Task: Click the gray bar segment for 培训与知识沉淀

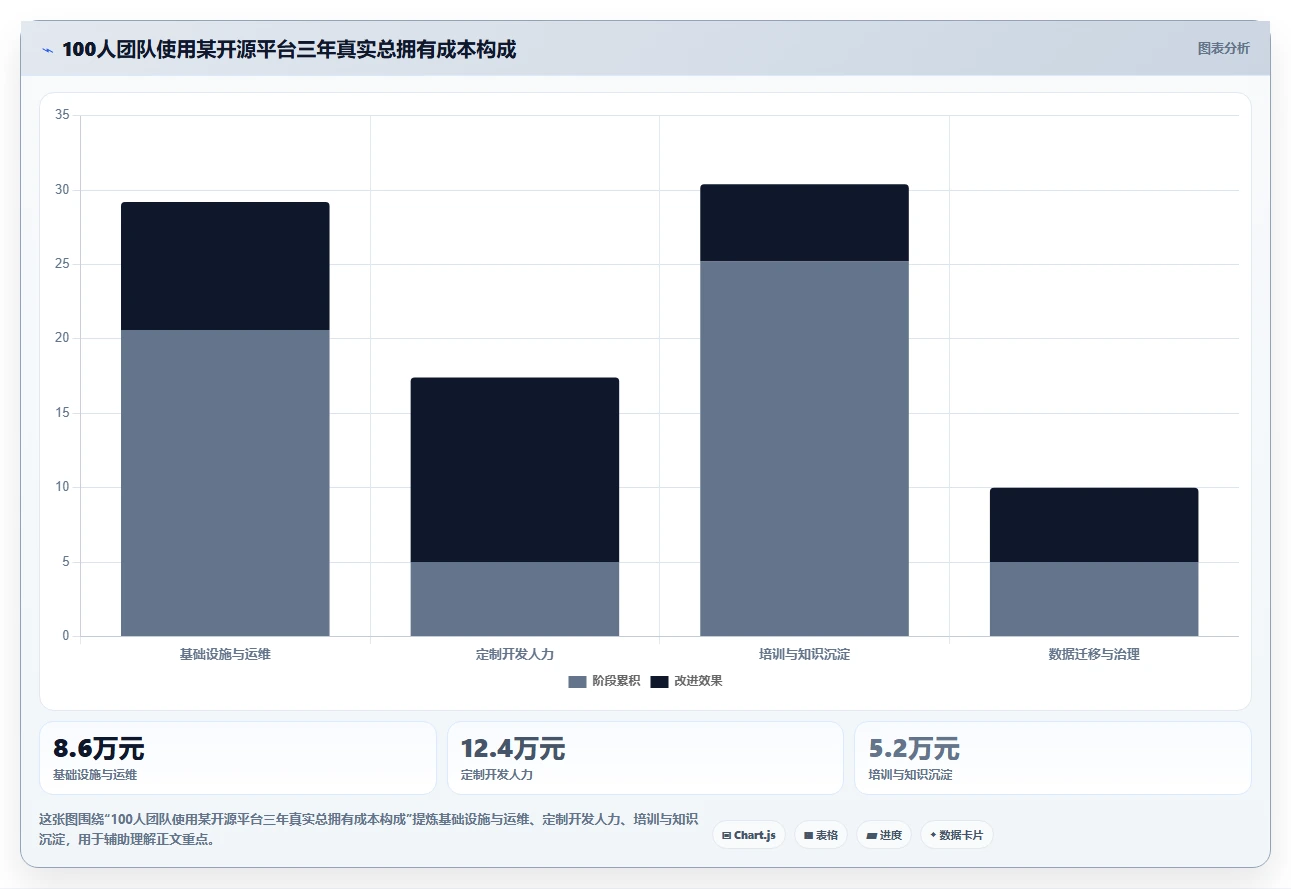Action: click(x=804, y=448)
